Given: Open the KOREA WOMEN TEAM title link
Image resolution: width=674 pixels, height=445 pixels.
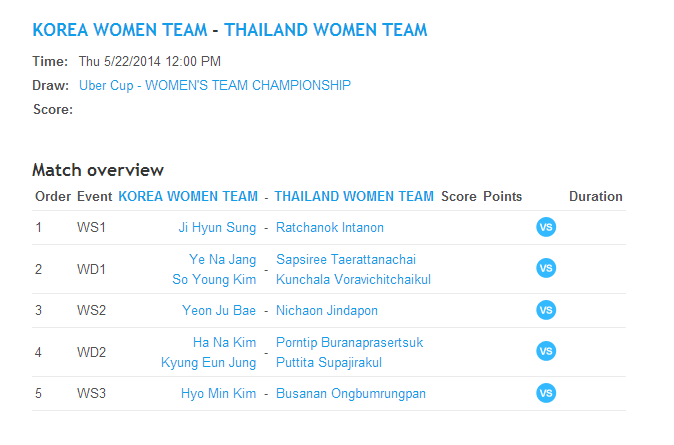Looking at the screenshot, I should (118, 30).
